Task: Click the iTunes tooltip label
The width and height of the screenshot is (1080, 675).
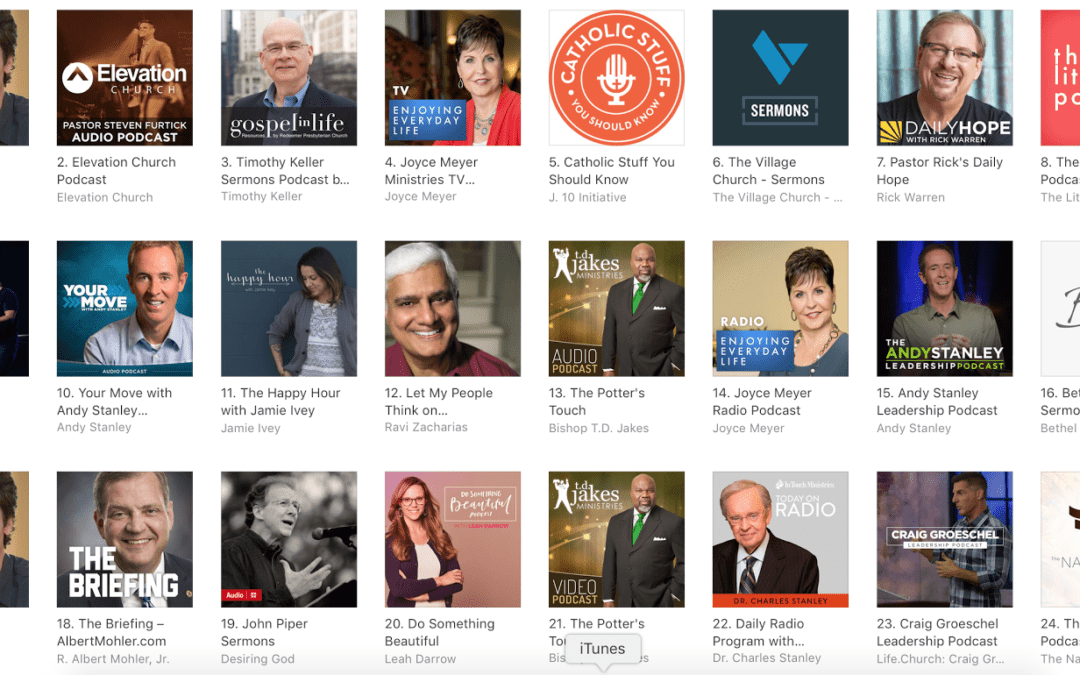Action: (x=603, y=649)
